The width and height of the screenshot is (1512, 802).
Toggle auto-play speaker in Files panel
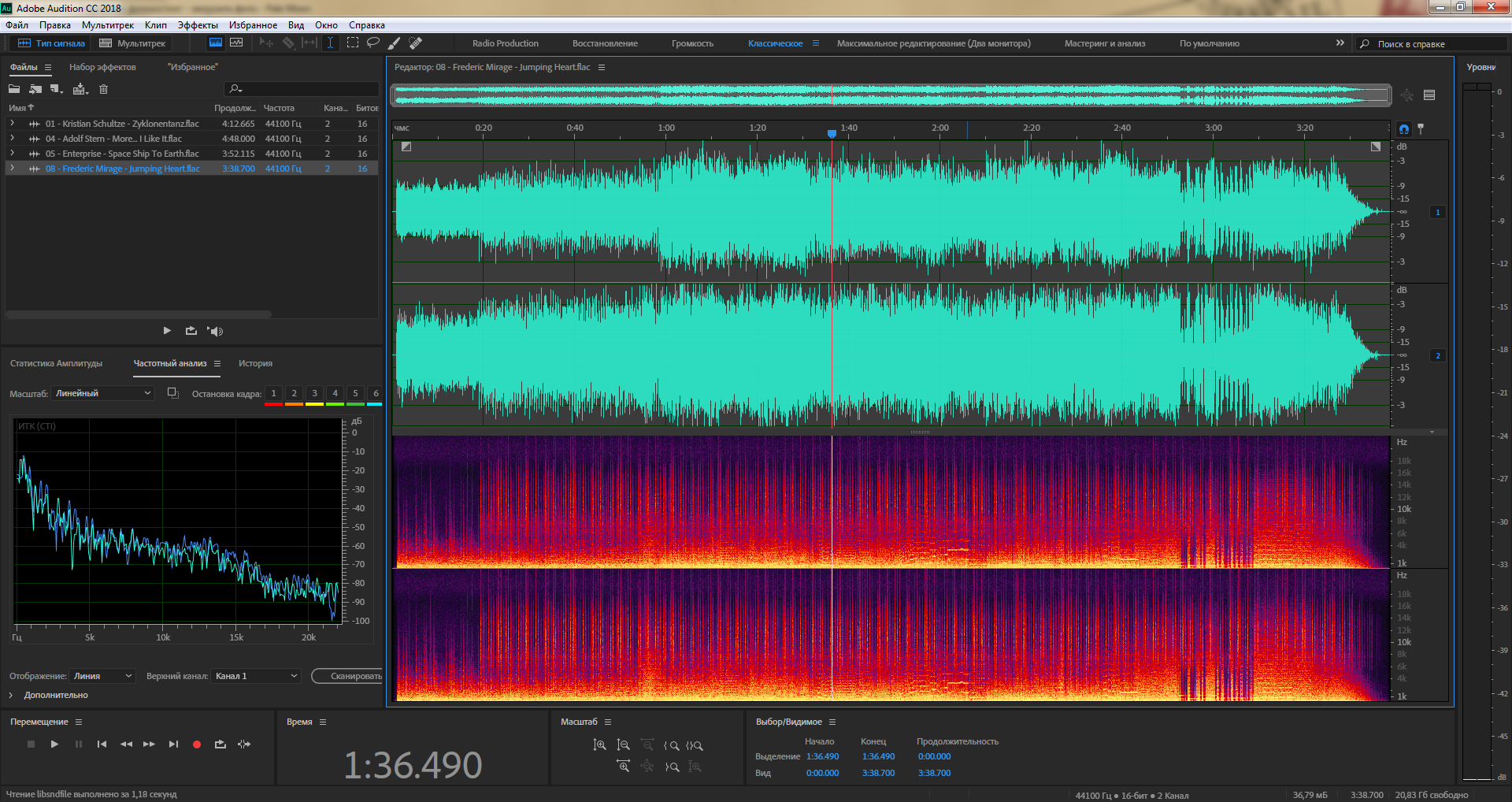tap(216, 331)
